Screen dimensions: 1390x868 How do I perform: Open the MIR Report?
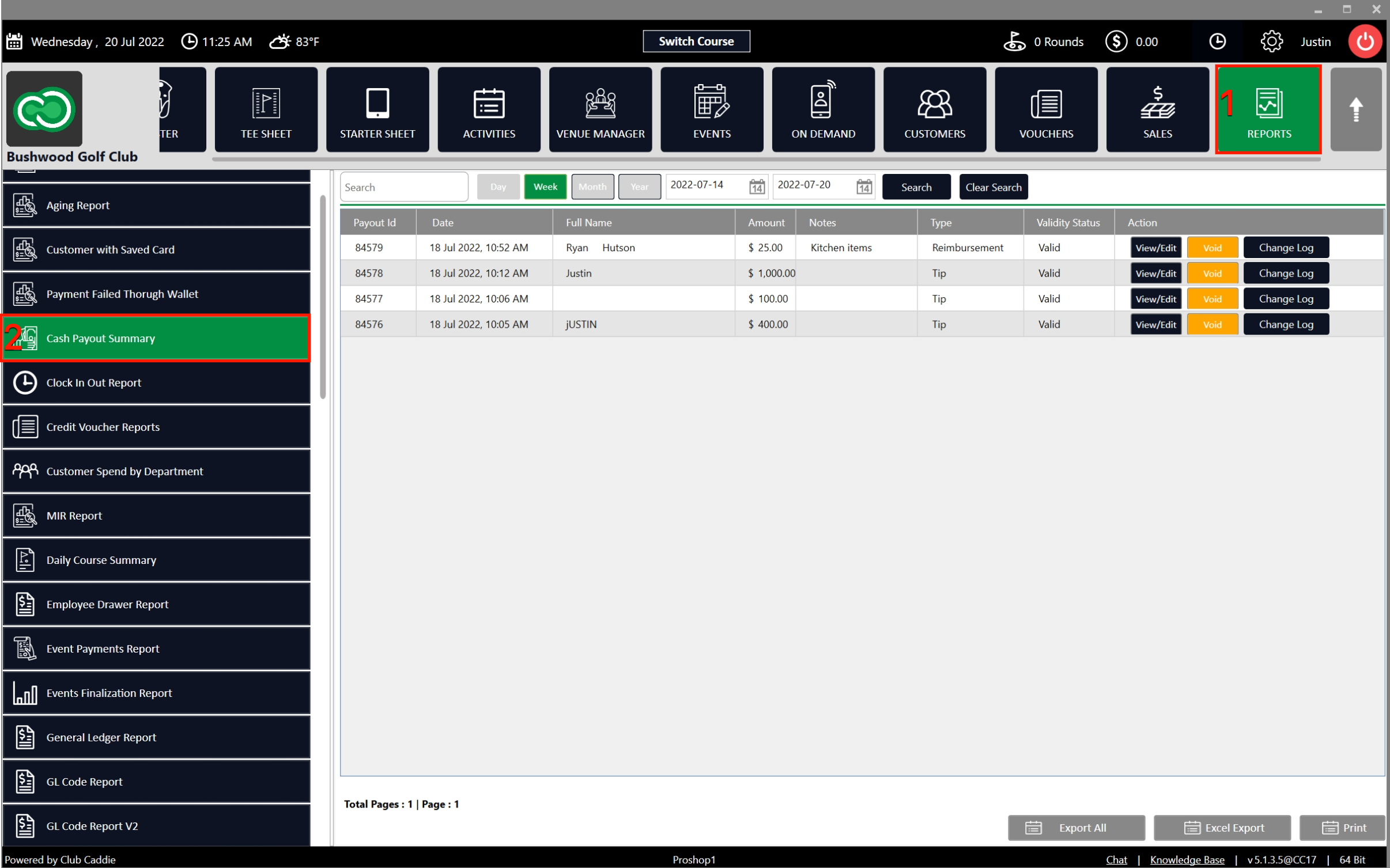tap(157, 516)
